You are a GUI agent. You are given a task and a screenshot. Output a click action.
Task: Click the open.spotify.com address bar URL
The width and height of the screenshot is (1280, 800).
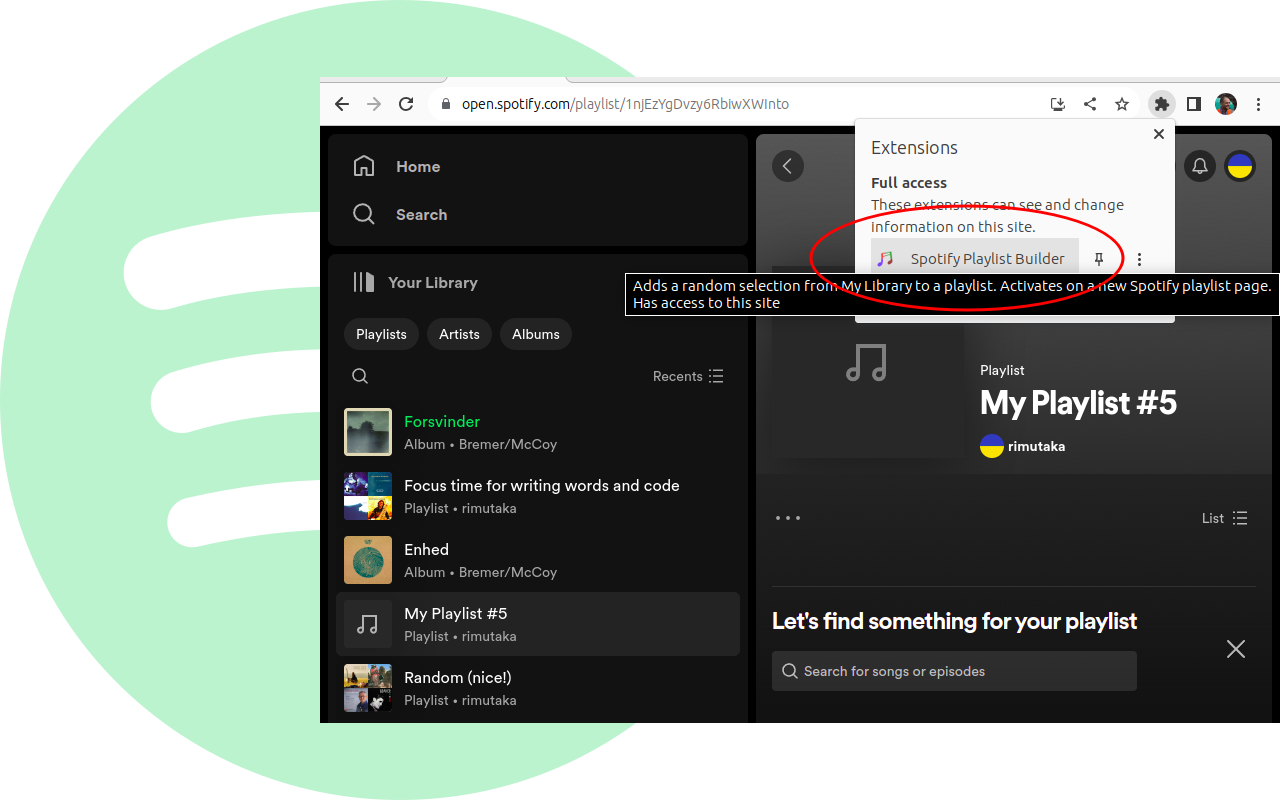coord(625,104)
